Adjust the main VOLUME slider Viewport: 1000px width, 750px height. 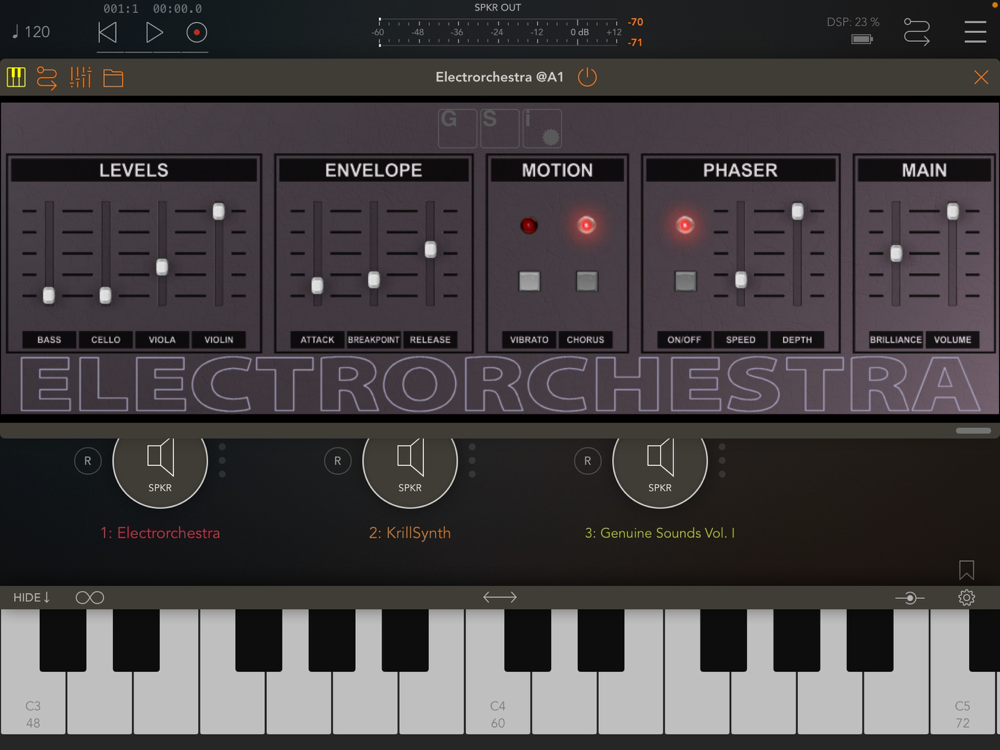(x=953, y=211)
